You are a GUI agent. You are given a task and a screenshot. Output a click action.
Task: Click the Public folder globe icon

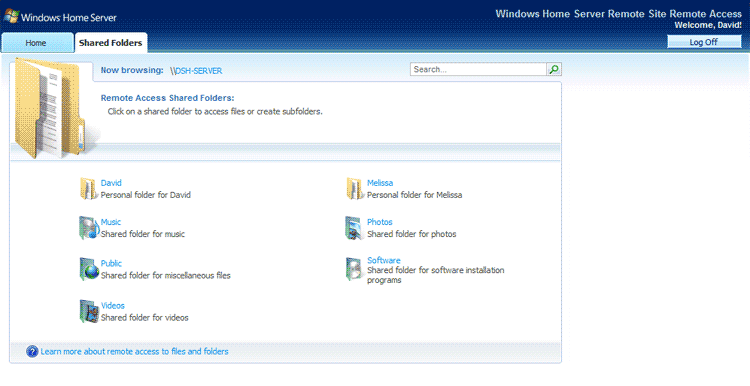[89, 269]
